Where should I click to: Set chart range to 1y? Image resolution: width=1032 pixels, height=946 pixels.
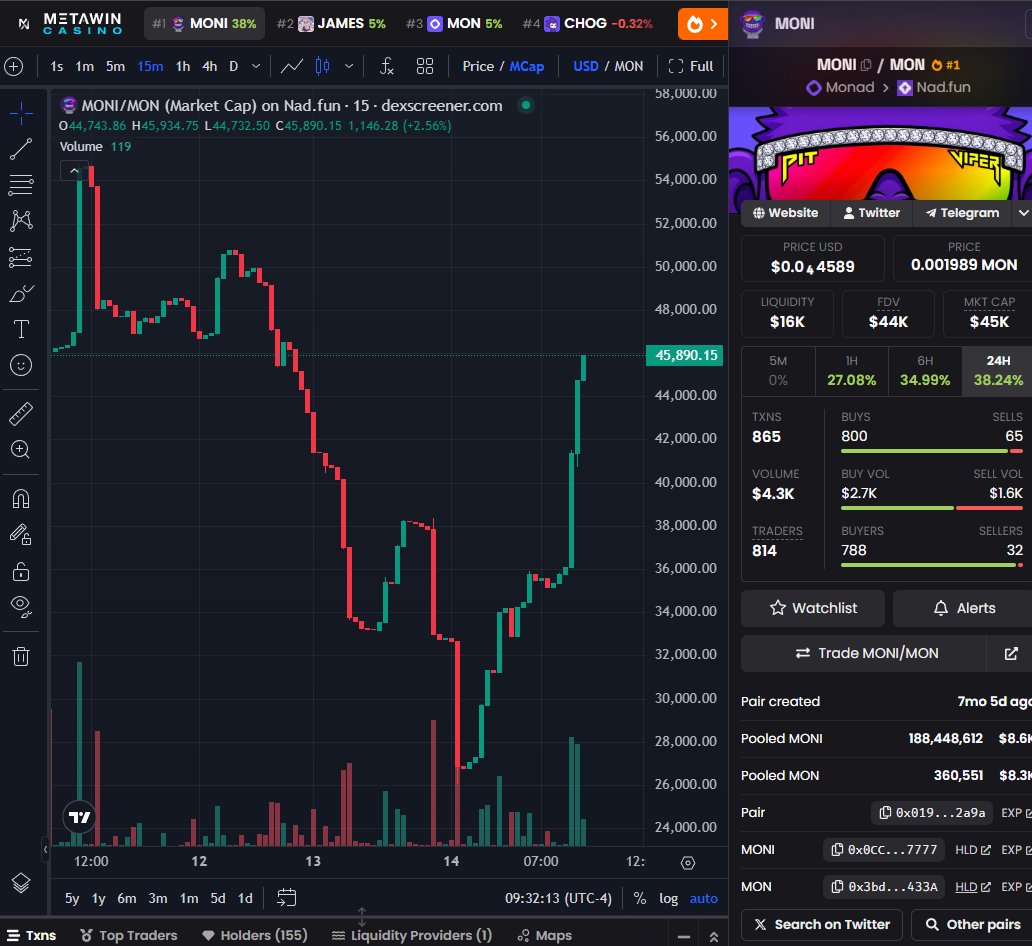(98, 899)
